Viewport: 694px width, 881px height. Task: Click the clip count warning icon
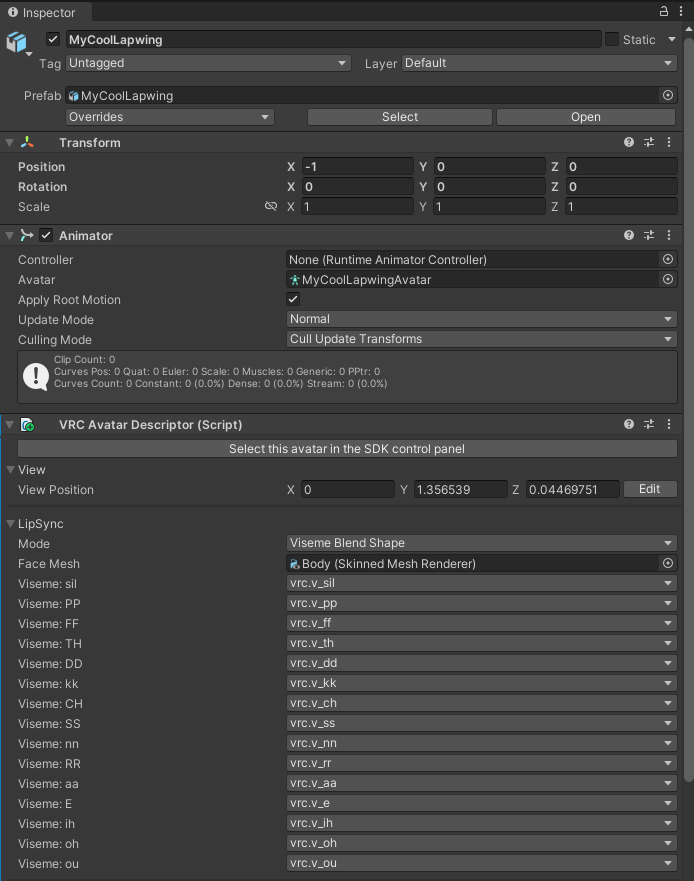click(36, 376)
